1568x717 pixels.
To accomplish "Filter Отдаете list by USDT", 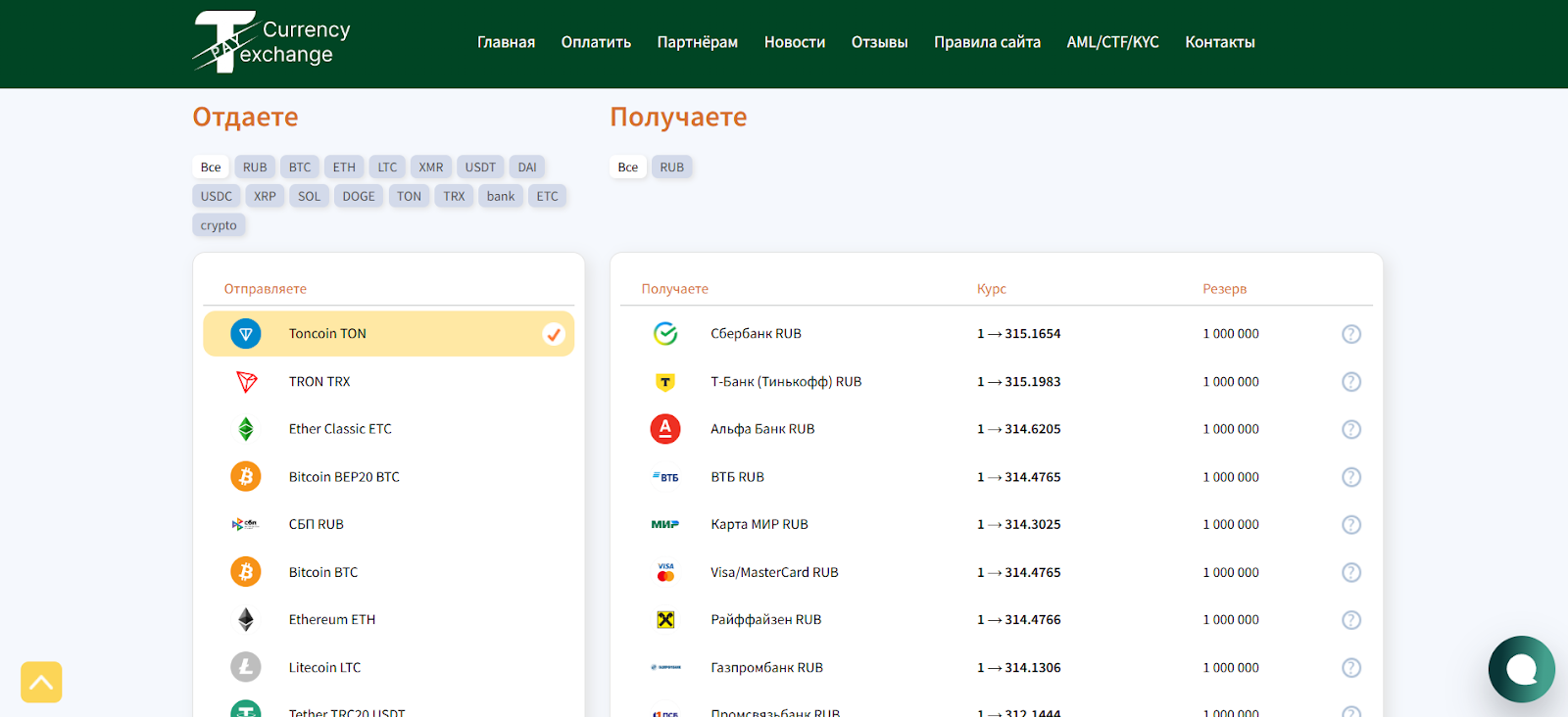I will pyautogui.click(x=480, y=167).
